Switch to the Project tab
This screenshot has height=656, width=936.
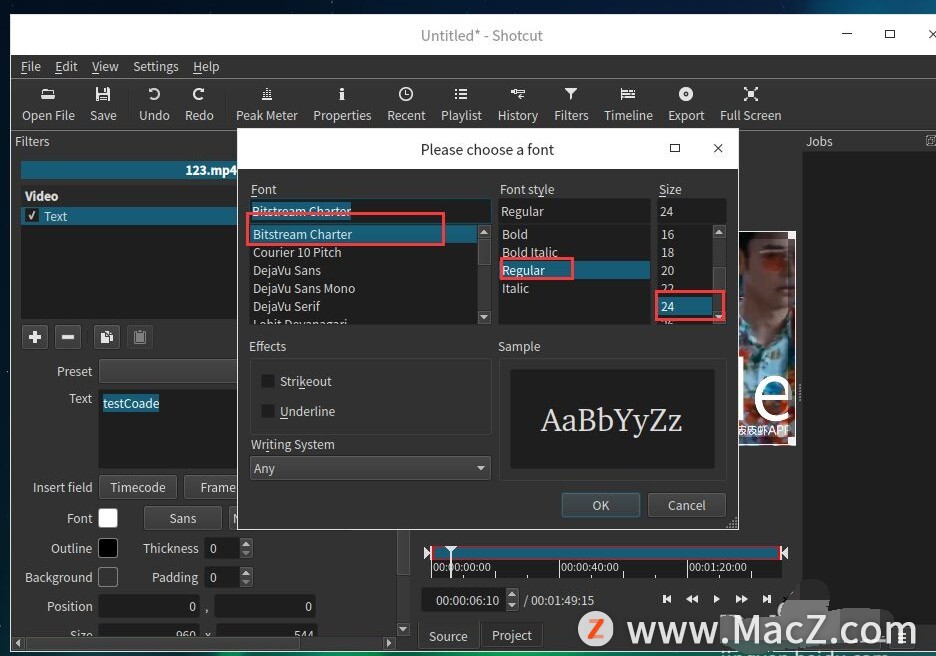512,636
